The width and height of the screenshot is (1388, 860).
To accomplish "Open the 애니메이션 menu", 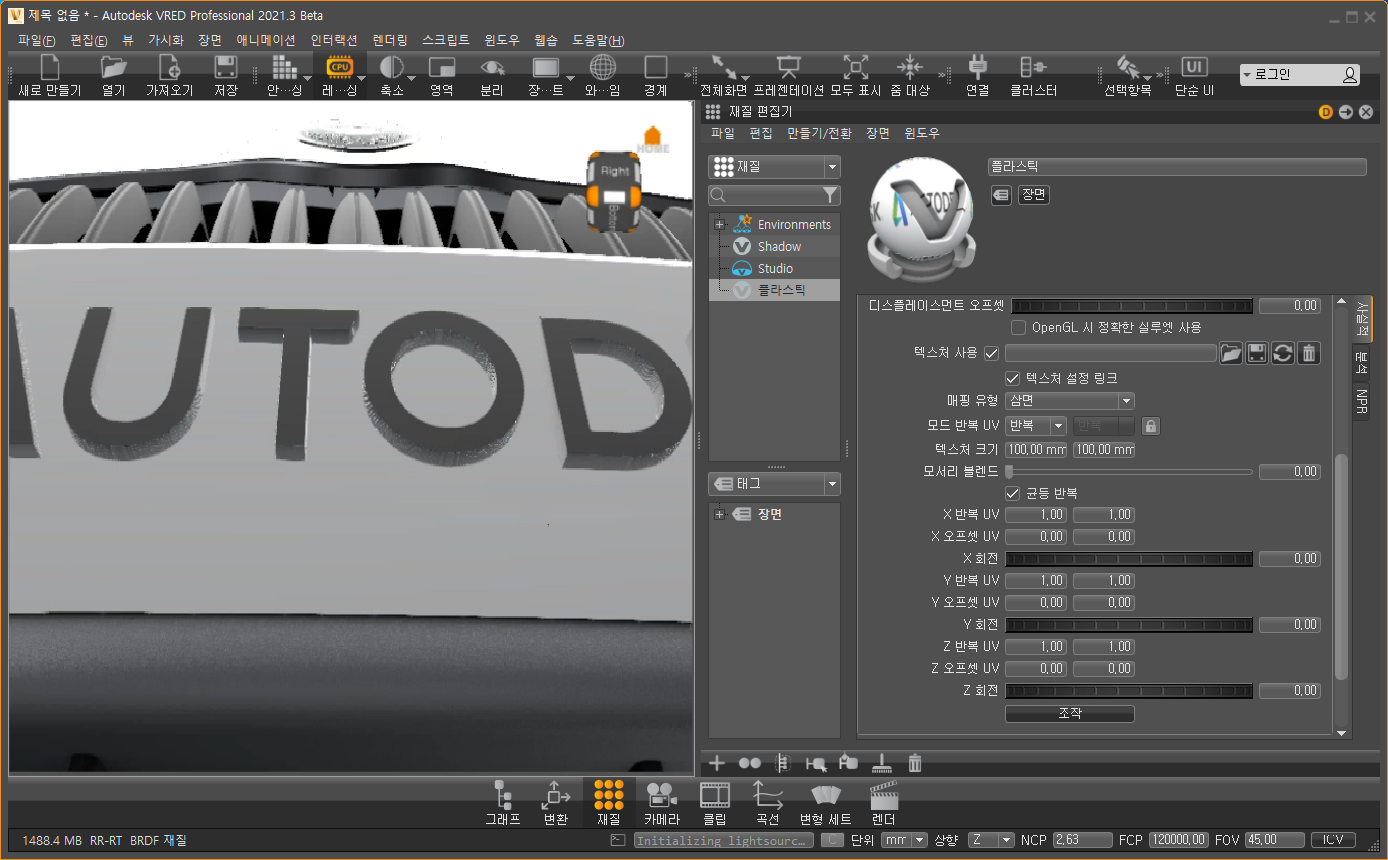I will 265,40.
